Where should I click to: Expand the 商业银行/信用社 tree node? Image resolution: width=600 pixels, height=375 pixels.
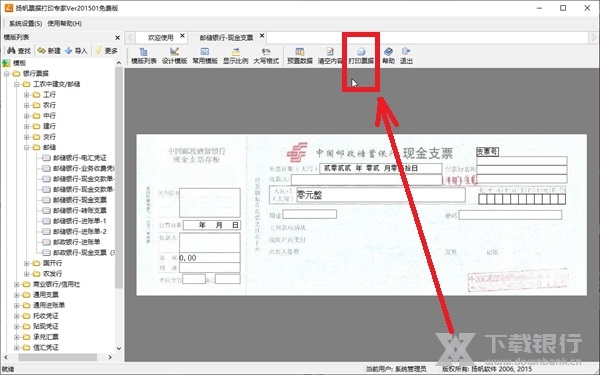point(16,284)
